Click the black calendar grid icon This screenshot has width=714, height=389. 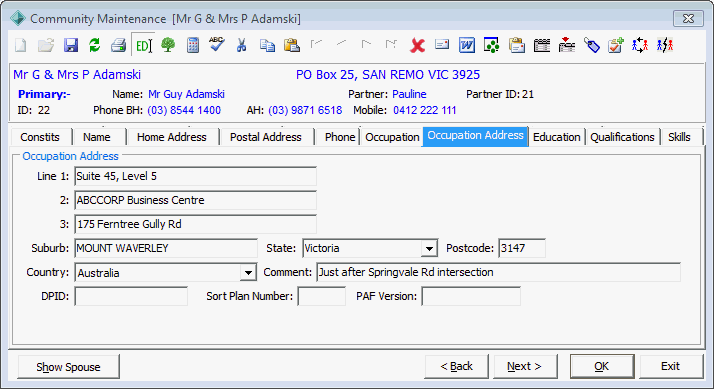(542, 45)
